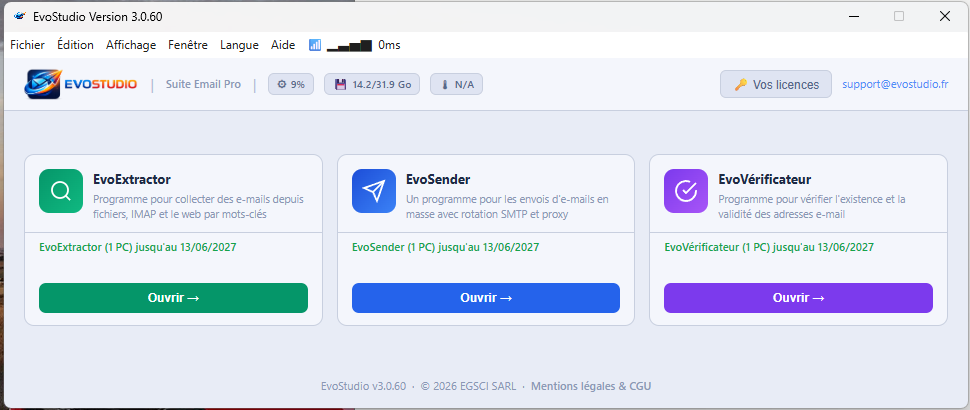Viewport: 970px width, 410px height.
Task: Click the temperature N/A badge
Action: coord(457,85)
